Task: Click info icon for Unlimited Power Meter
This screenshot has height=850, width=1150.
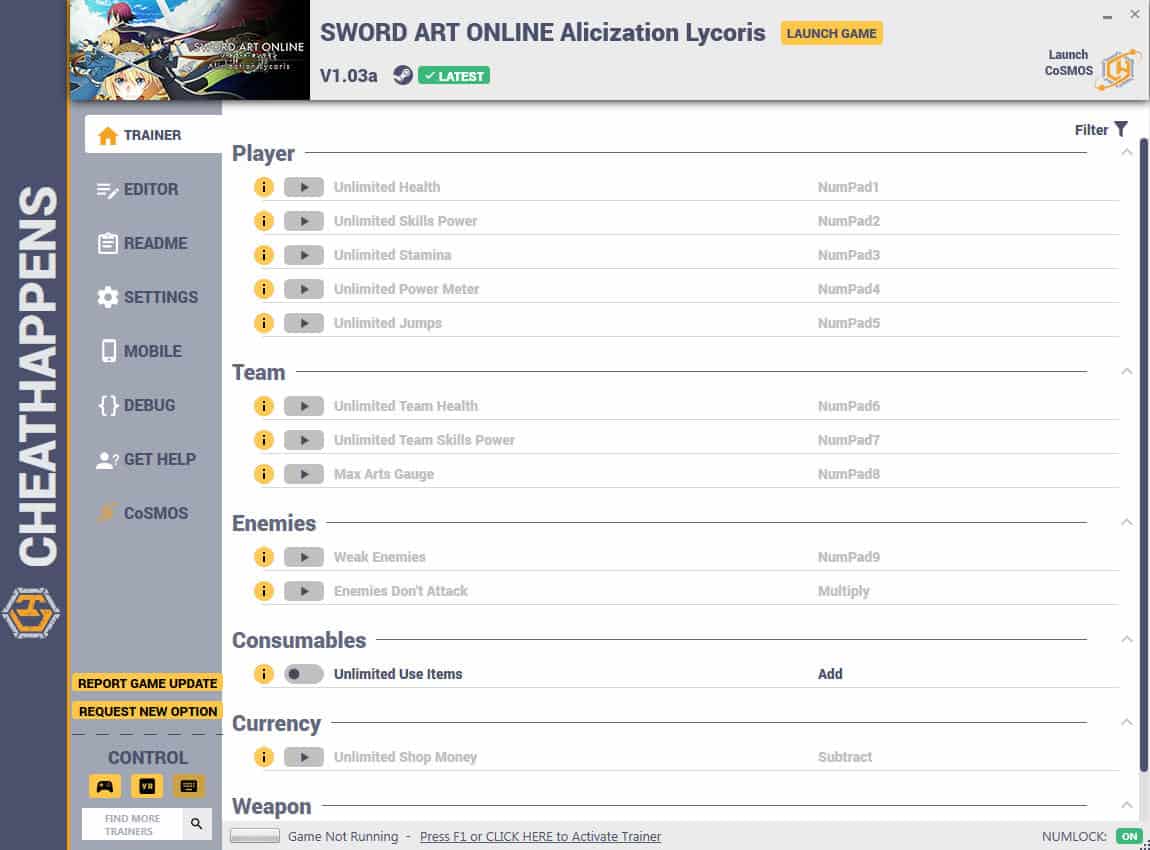Action: coord(263,289)
